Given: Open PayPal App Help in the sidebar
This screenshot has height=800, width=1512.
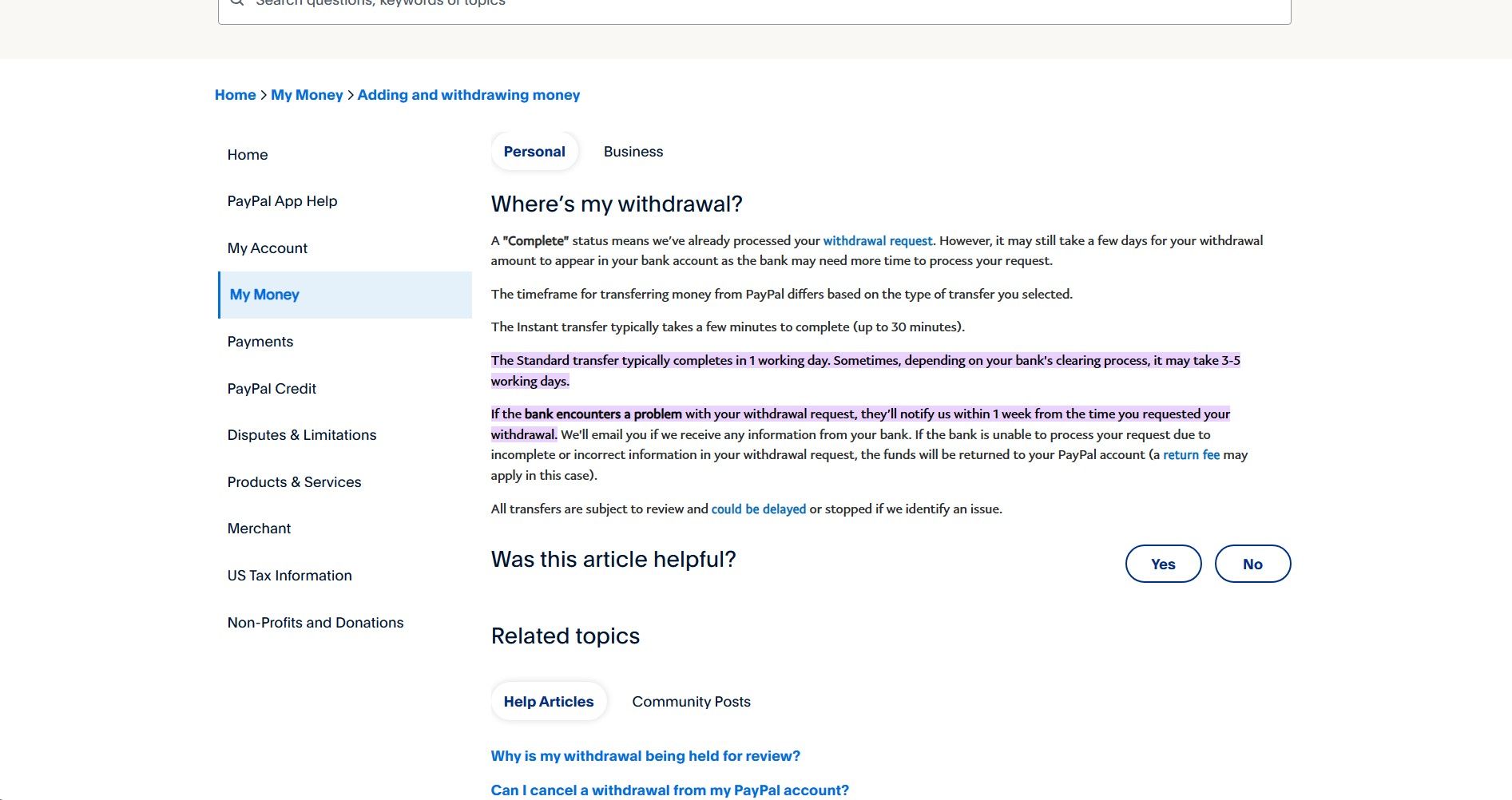Looking at the screenshot, I should tap(282, 201).
